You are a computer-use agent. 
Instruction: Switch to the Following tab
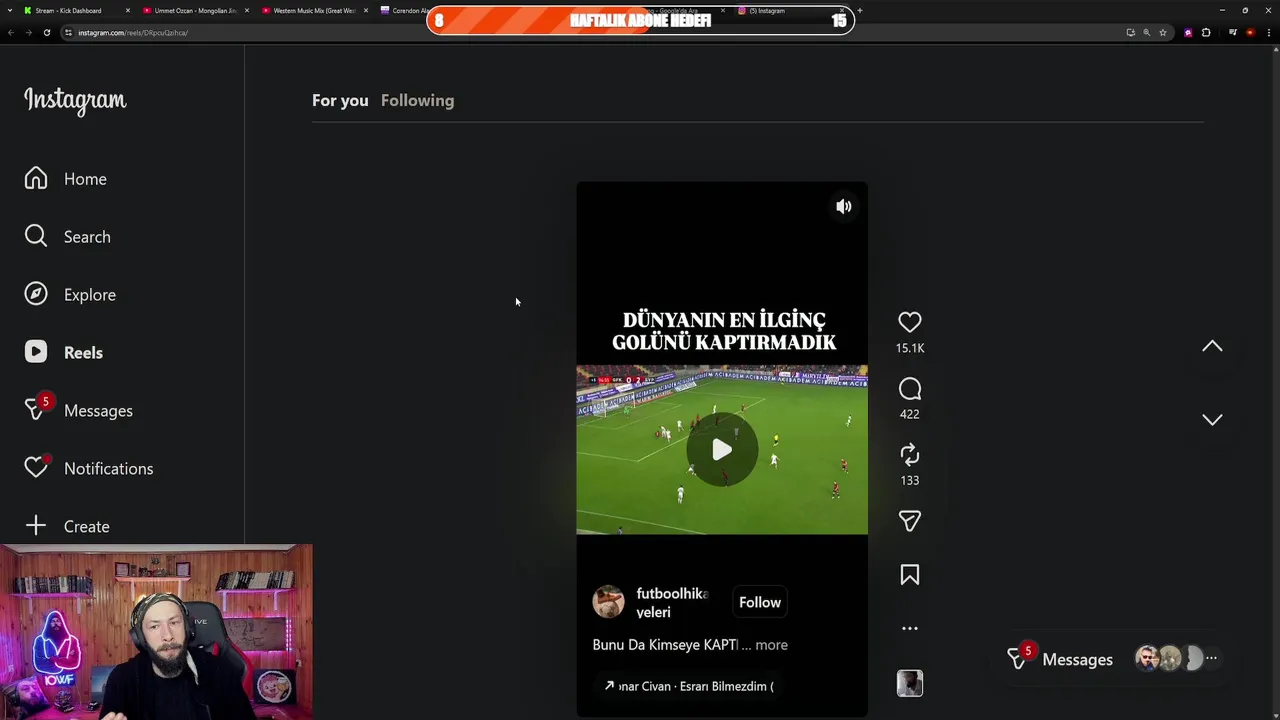[x=417, y=100]
